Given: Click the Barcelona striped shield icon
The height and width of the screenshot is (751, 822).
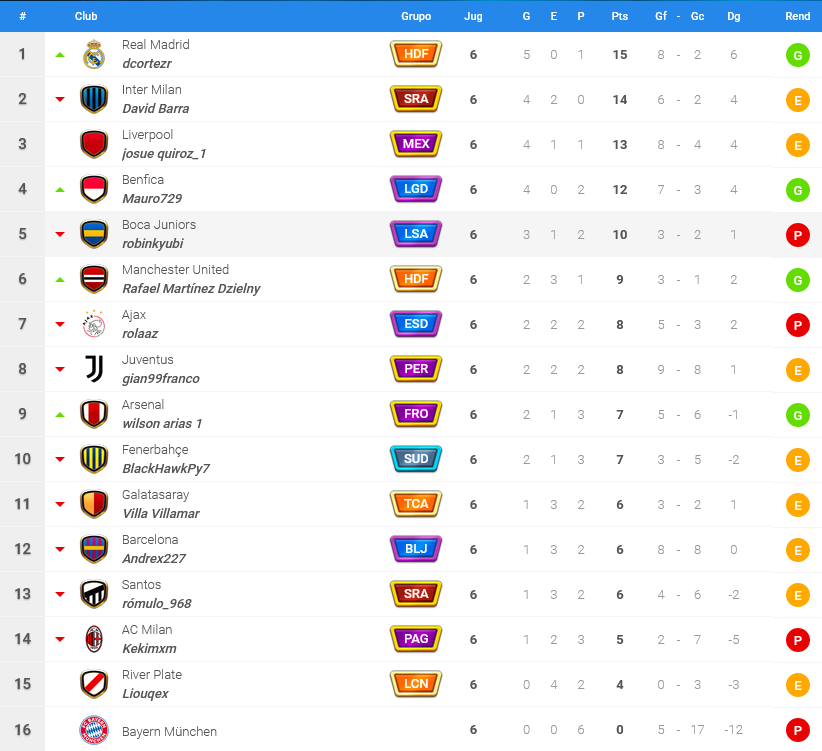Looking at the screenshot, I should tap(94, 549).
